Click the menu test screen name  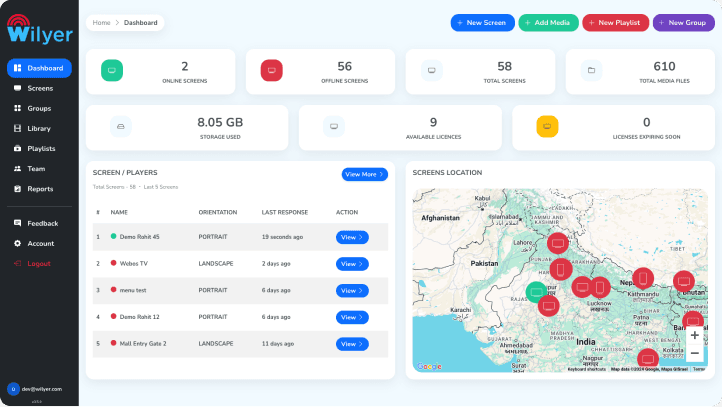[x=133, y=291]
